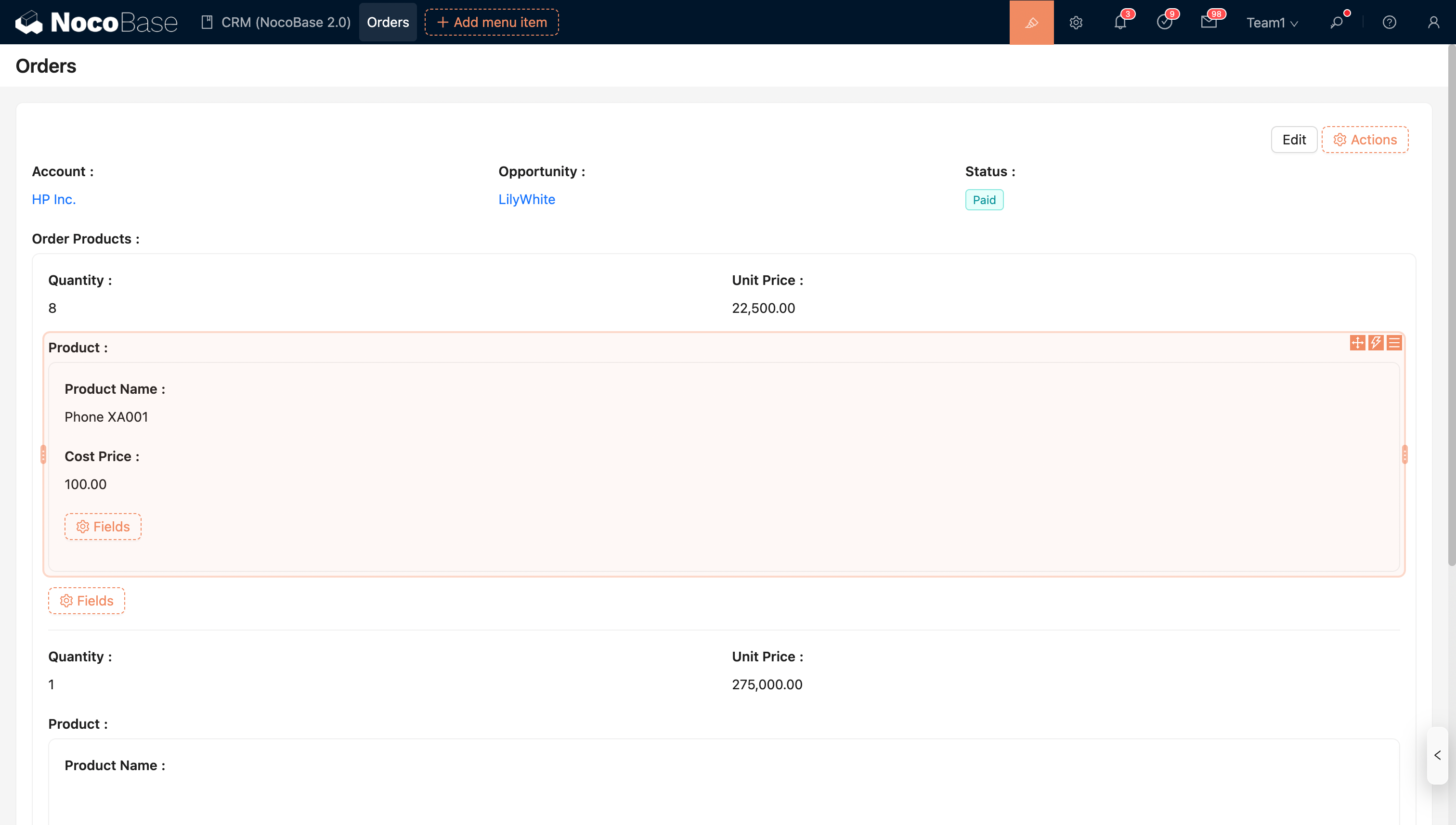The height and width of the screenshot is (825, 1456).
Task: Open Fields configurator inside Product sub-block
Action: (103, 527)
